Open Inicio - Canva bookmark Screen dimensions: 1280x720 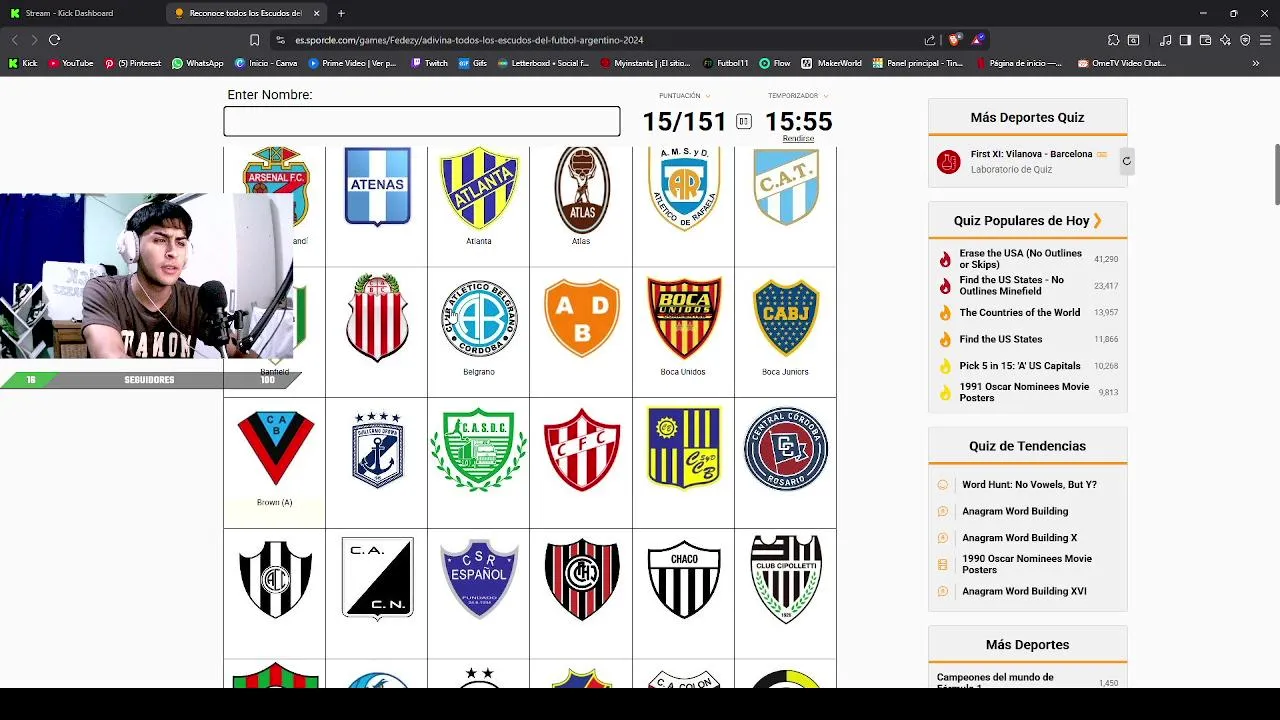(x=266, y=63)
